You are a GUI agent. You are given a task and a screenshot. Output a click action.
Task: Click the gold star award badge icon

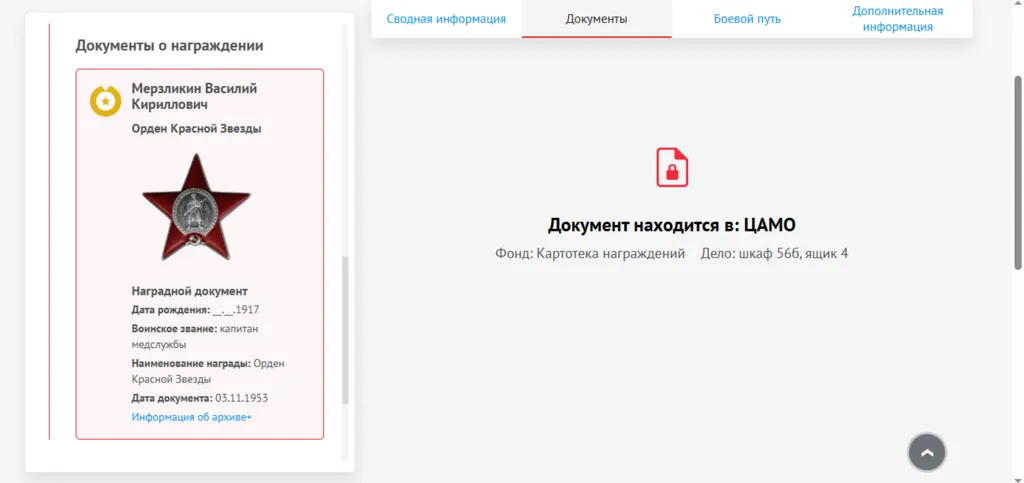click(x=105, y=101)
